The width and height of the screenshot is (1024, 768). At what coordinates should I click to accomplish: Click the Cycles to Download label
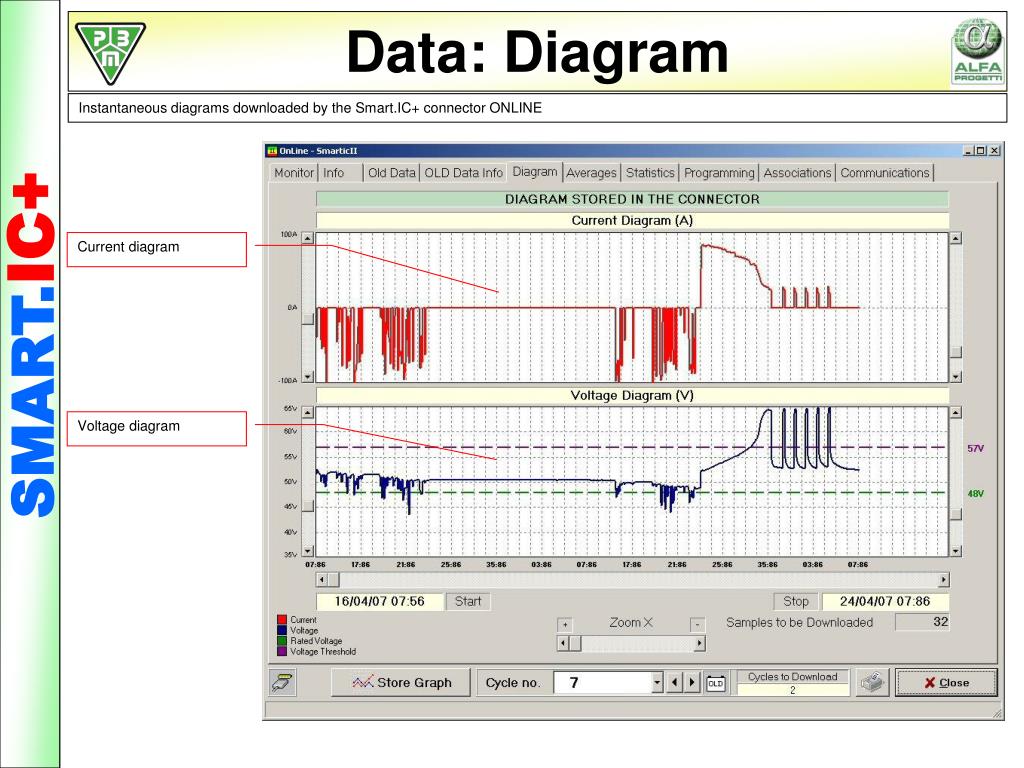793,677
